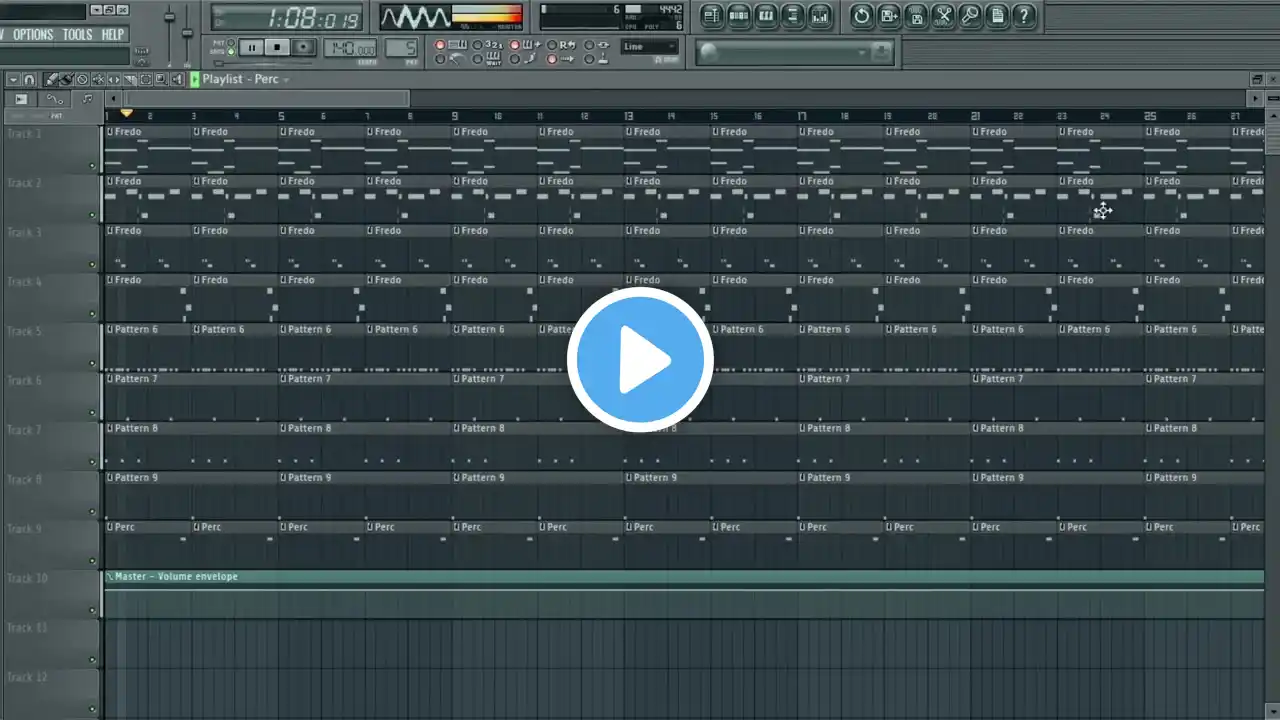Show the browser panel

(793, 15)
